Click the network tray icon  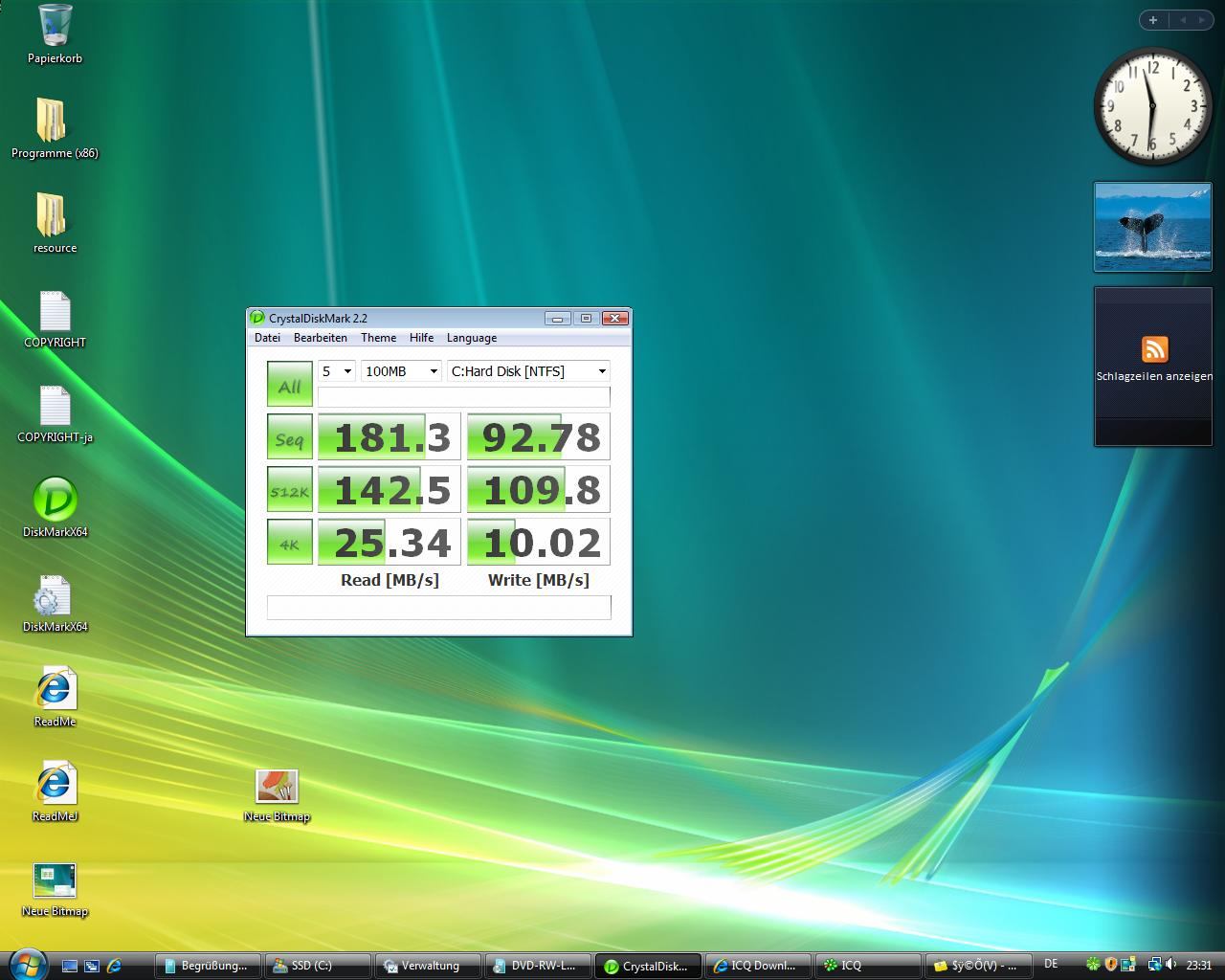point(1155,965)
